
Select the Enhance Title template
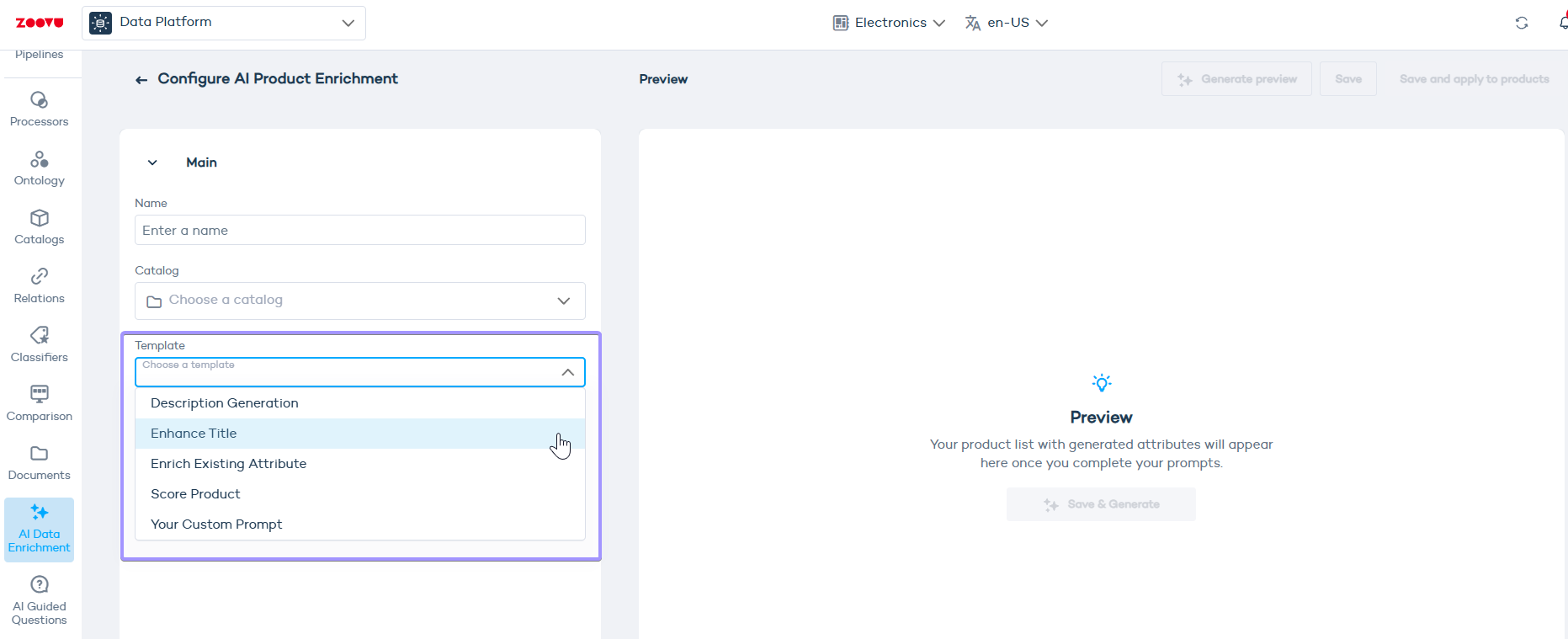pos(360,434)
